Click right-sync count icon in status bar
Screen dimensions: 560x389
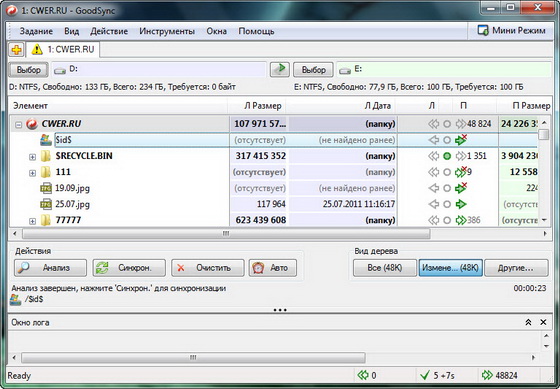point(487,375)
